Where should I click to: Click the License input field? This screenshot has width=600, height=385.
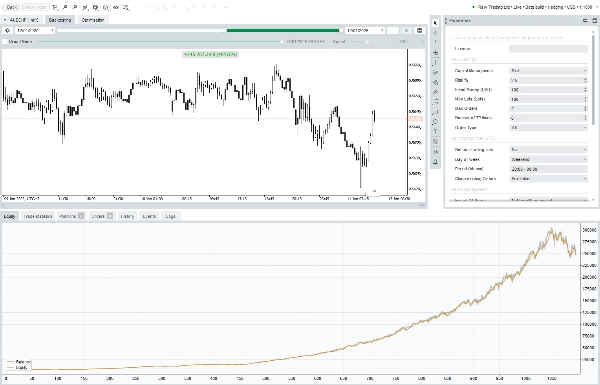[548, 49]
